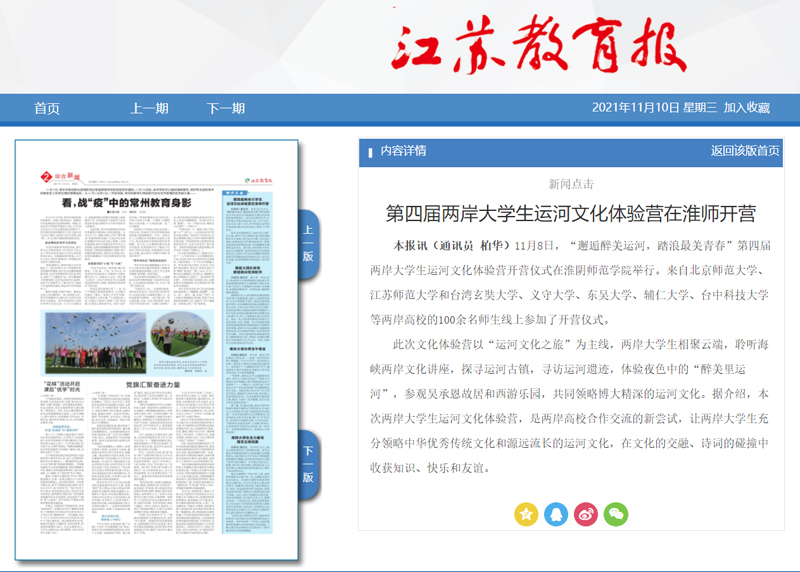Screen dimensions: 800x572
Task: Share article to WeChat
Action: 617,513
